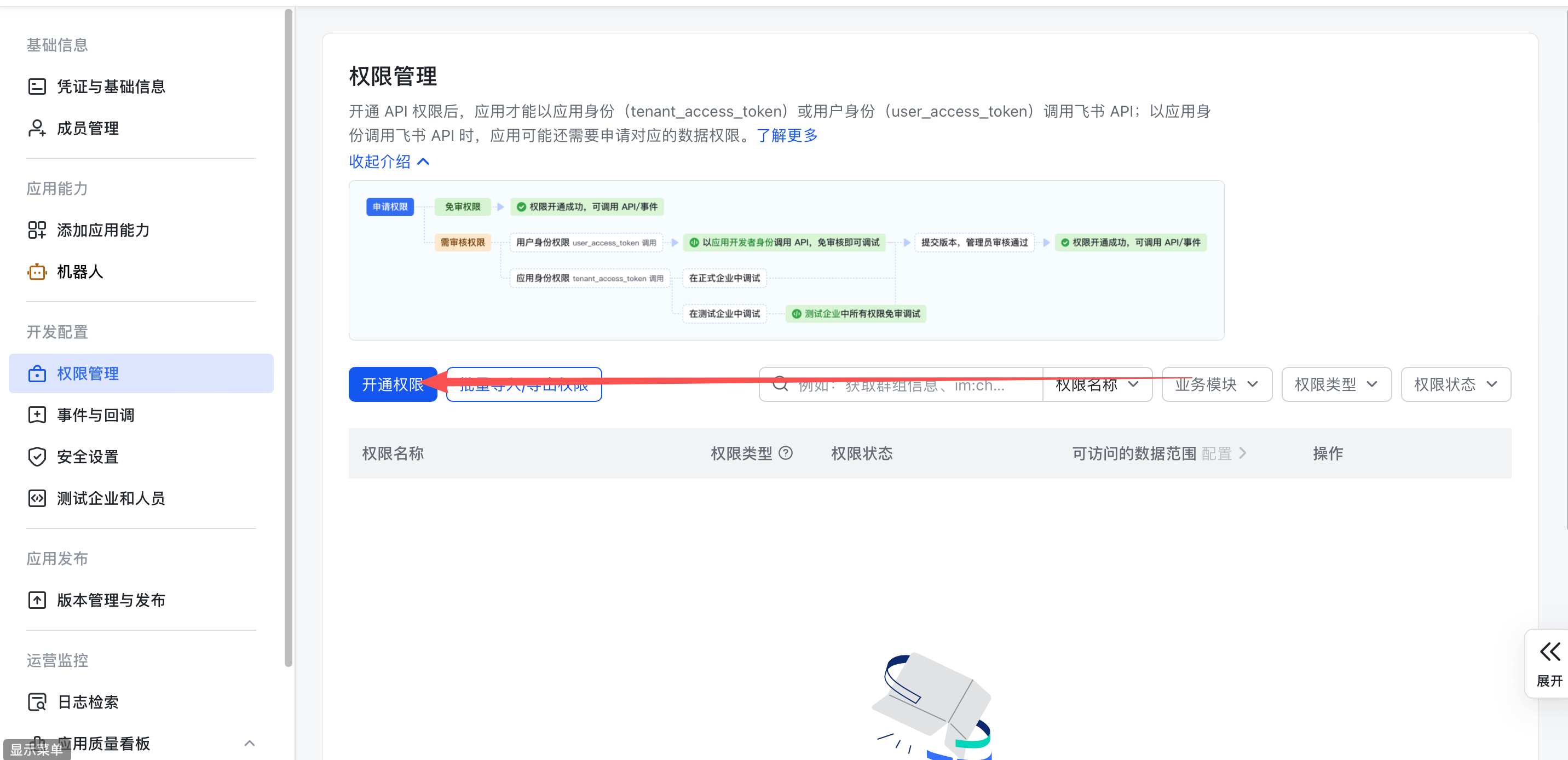Click the 机器人 robot icon

37,272
